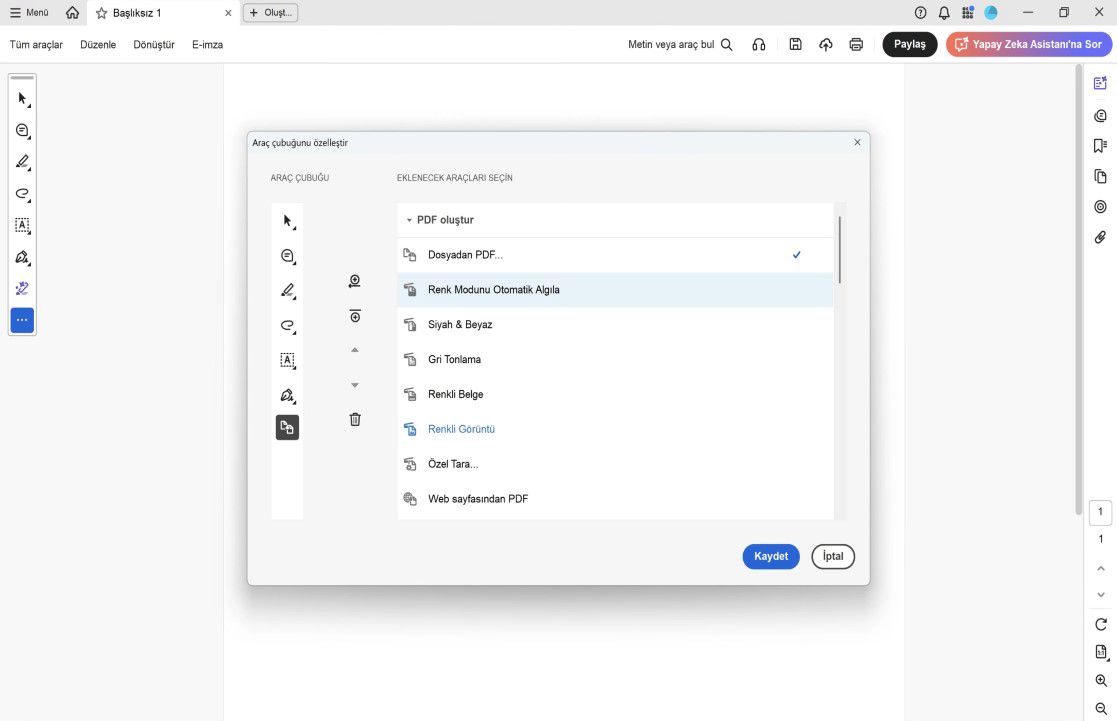Click the notifications bell icon

(944, 13)
